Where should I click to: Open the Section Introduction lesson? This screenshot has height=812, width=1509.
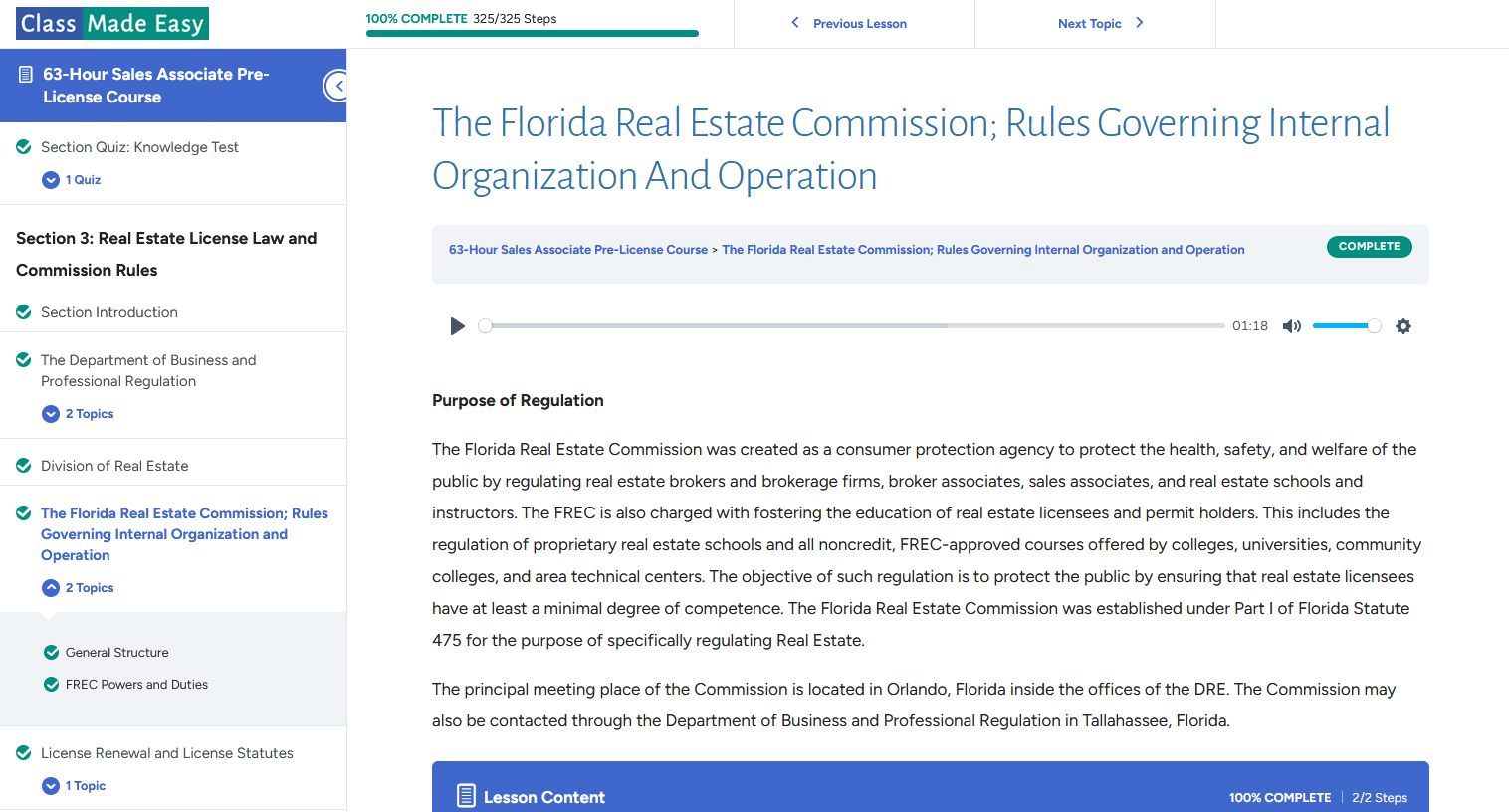[x=109, y=312]
